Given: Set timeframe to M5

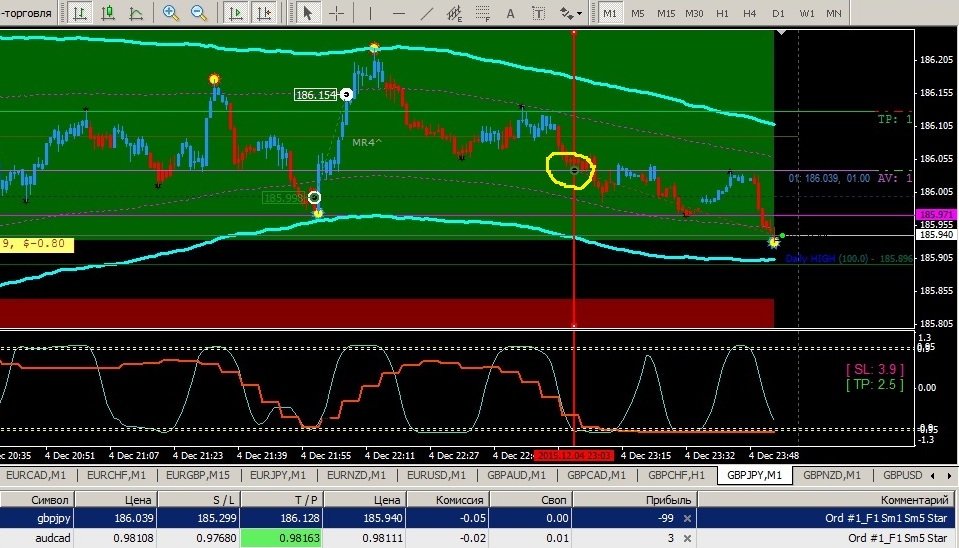Looking at the screenshot, I should click(637, 13).
